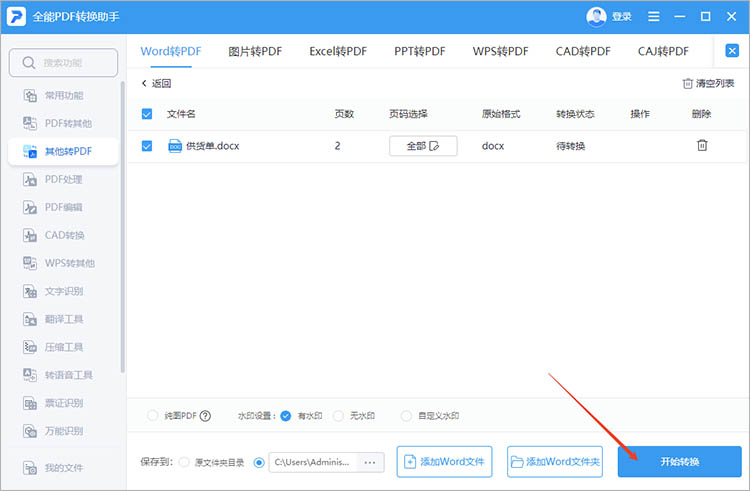Open the 常用功能 sidebar section

(63, 96)
